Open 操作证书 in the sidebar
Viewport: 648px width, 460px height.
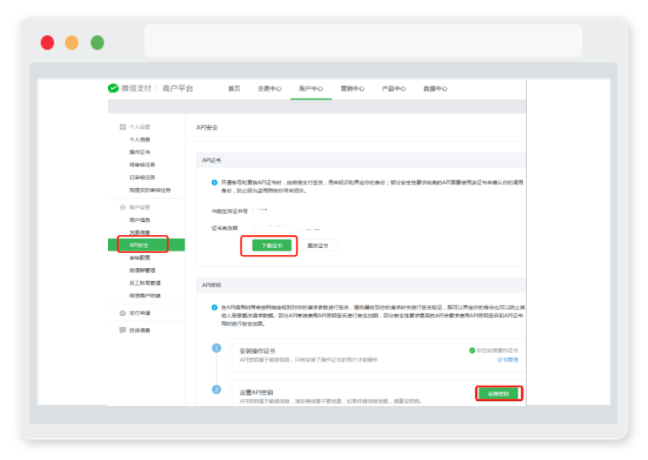(x=140, y=152)
